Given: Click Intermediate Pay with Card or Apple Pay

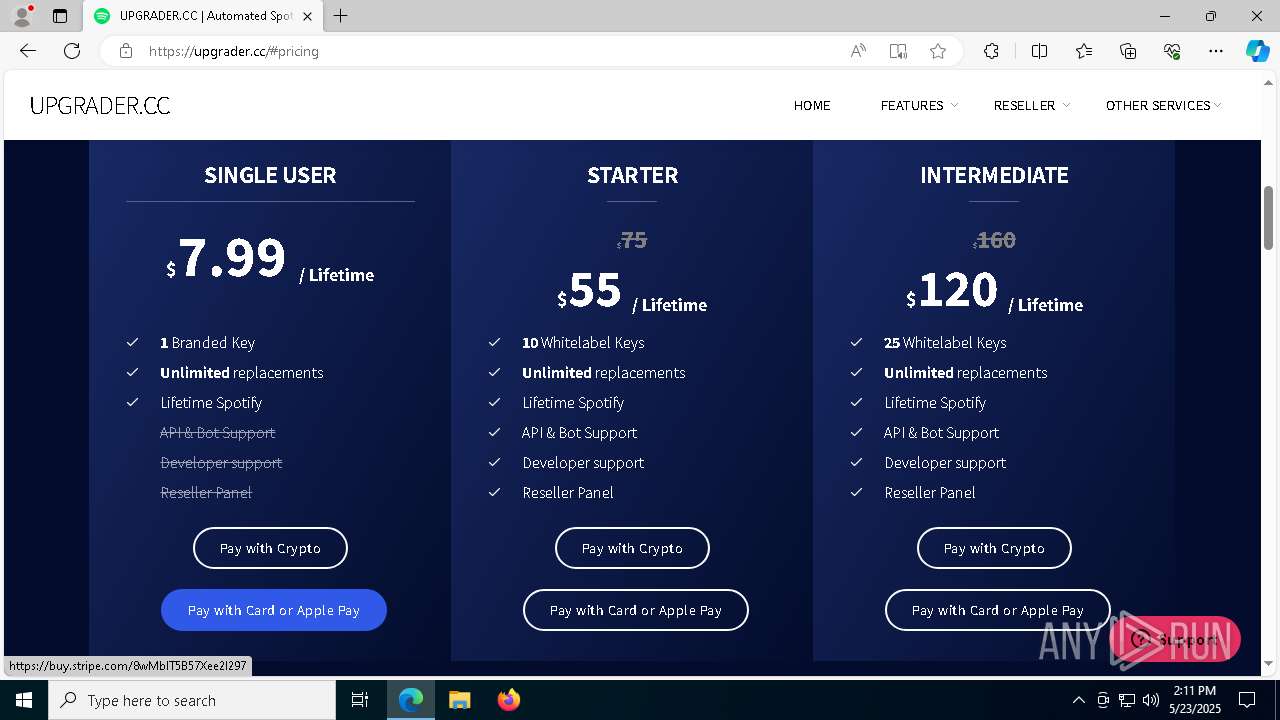Looking at the screenshot, I should [x=998, y=610].
